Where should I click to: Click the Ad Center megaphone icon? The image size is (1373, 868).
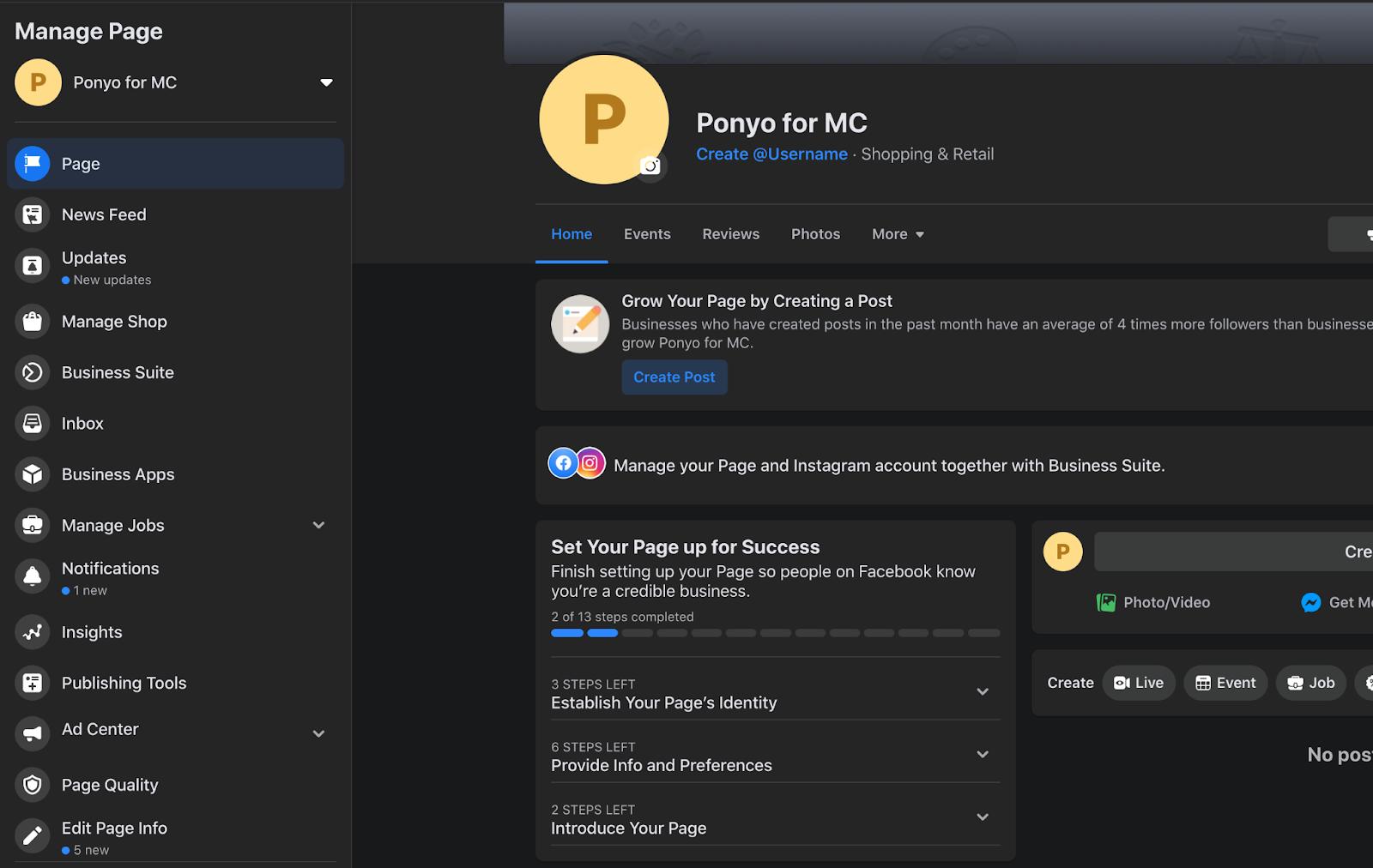pos(33,733)
